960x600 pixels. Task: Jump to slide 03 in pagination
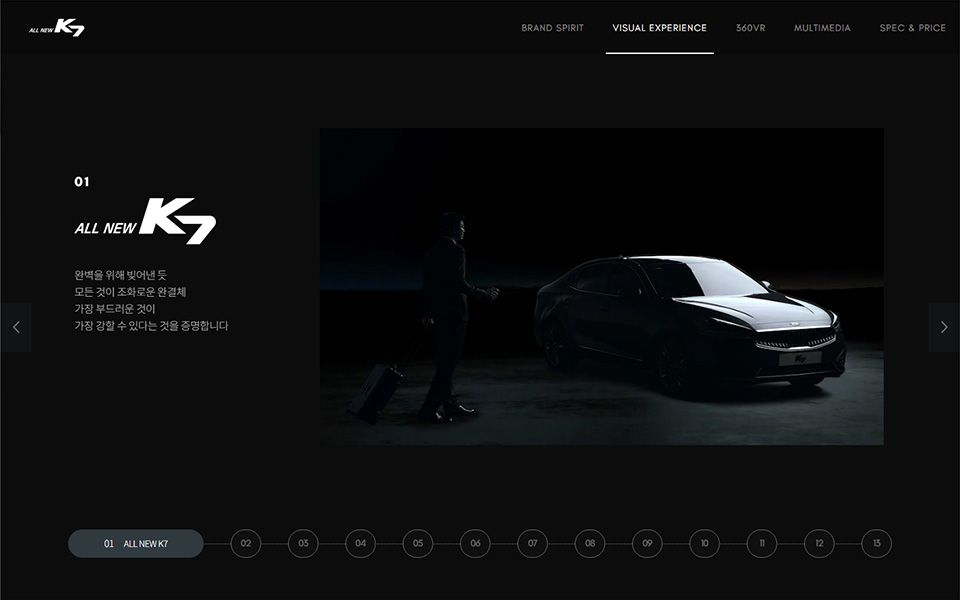pos(303,544)
